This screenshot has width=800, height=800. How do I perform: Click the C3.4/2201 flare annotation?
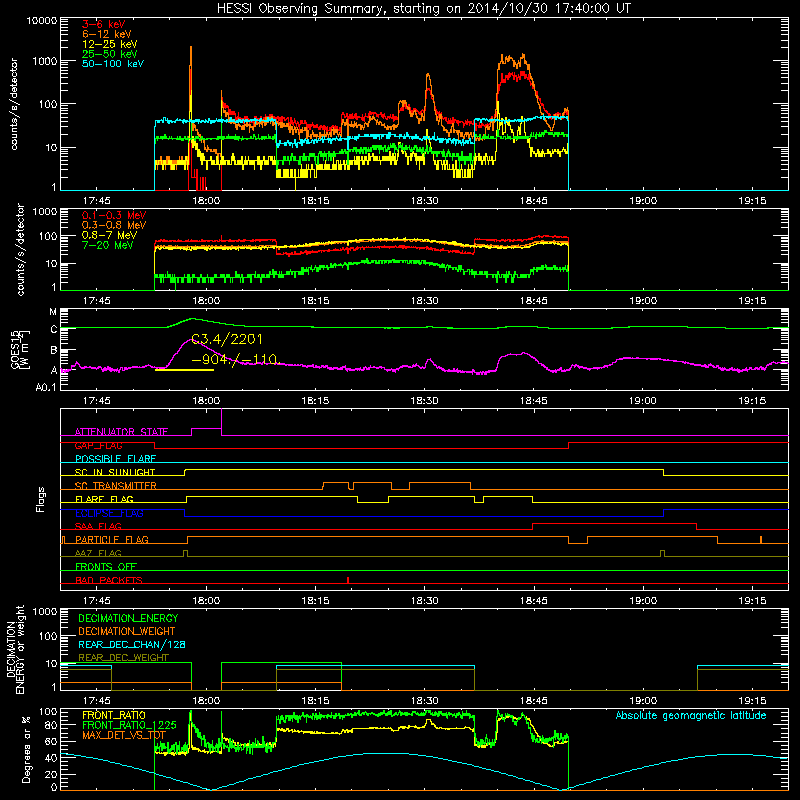[227, 339]
